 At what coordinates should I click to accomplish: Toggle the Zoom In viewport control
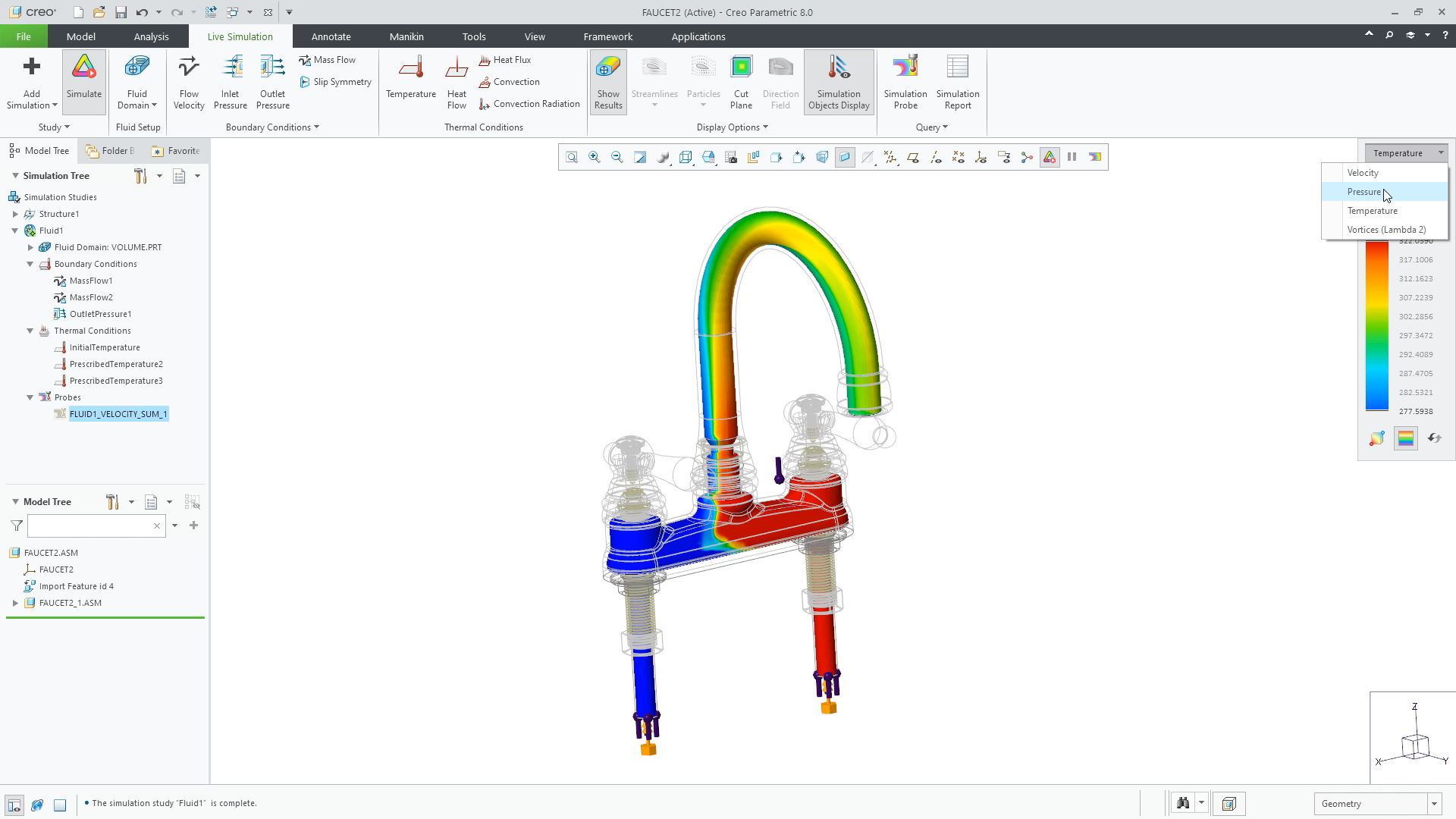[x=594, y=157]
